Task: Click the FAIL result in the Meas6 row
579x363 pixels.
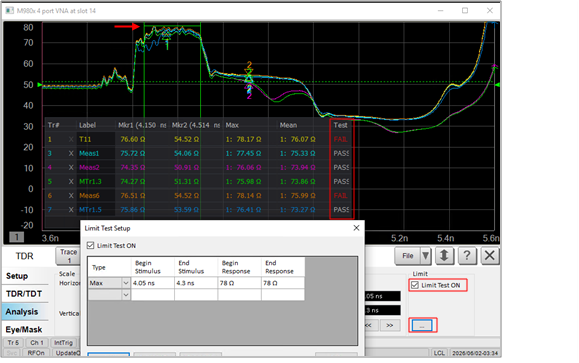Action: [x=340, y=195]
